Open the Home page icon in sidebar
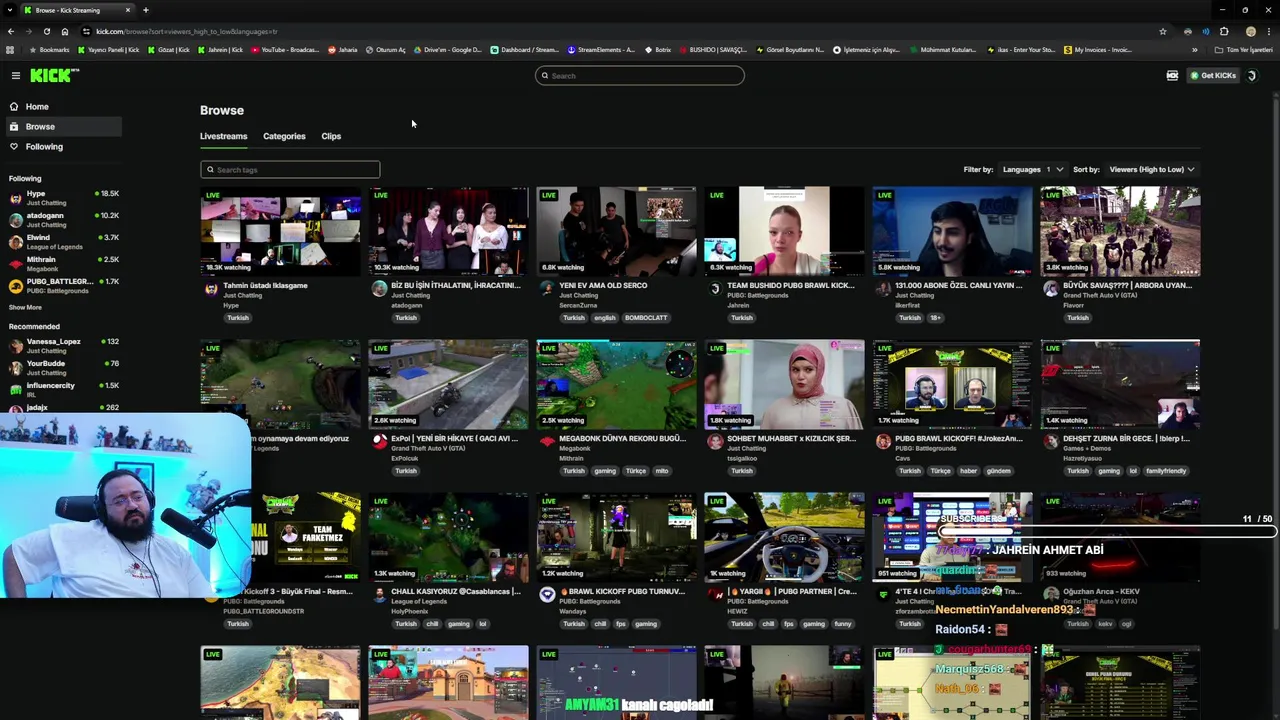The width and height of the screenshot is (1280, 720). [14, 106]
